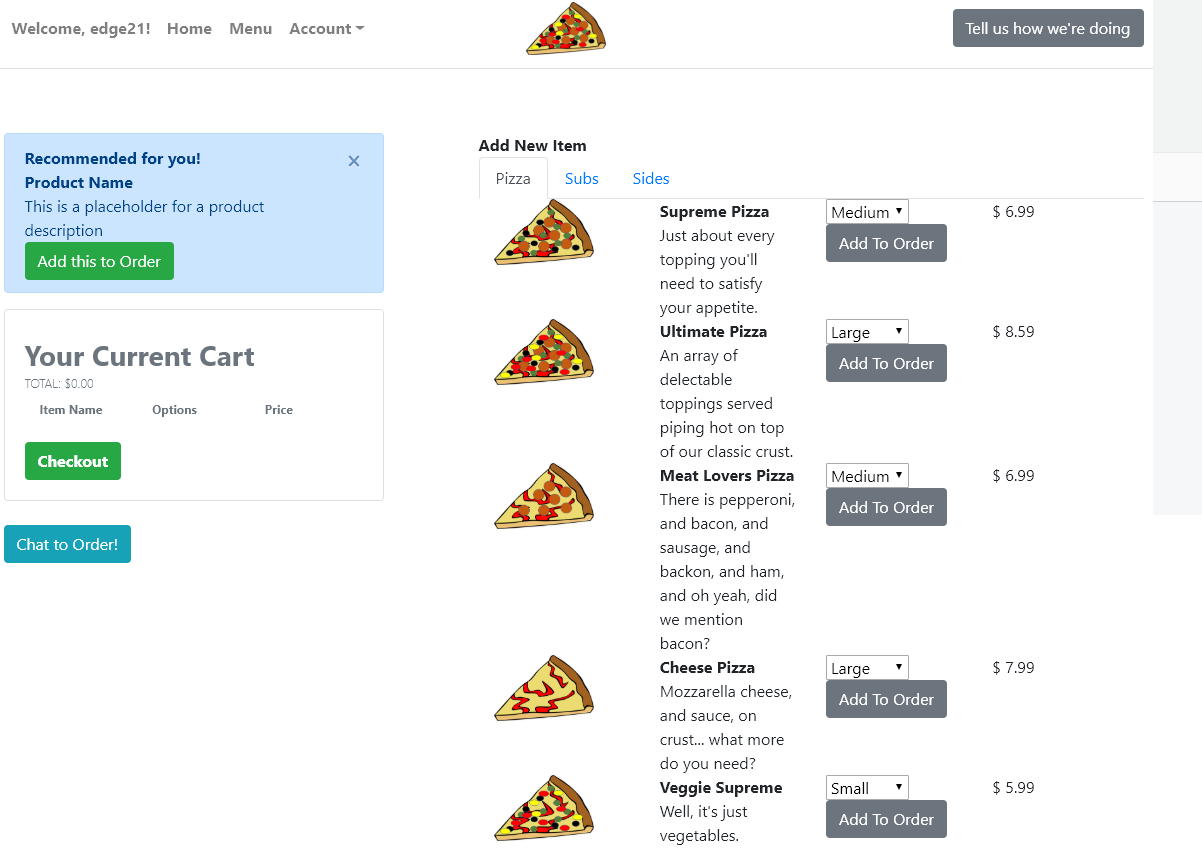Screen dimensions: 1202x851
Task: Open the Veggie Supreme size dropdown
Action: pos(867,788)
